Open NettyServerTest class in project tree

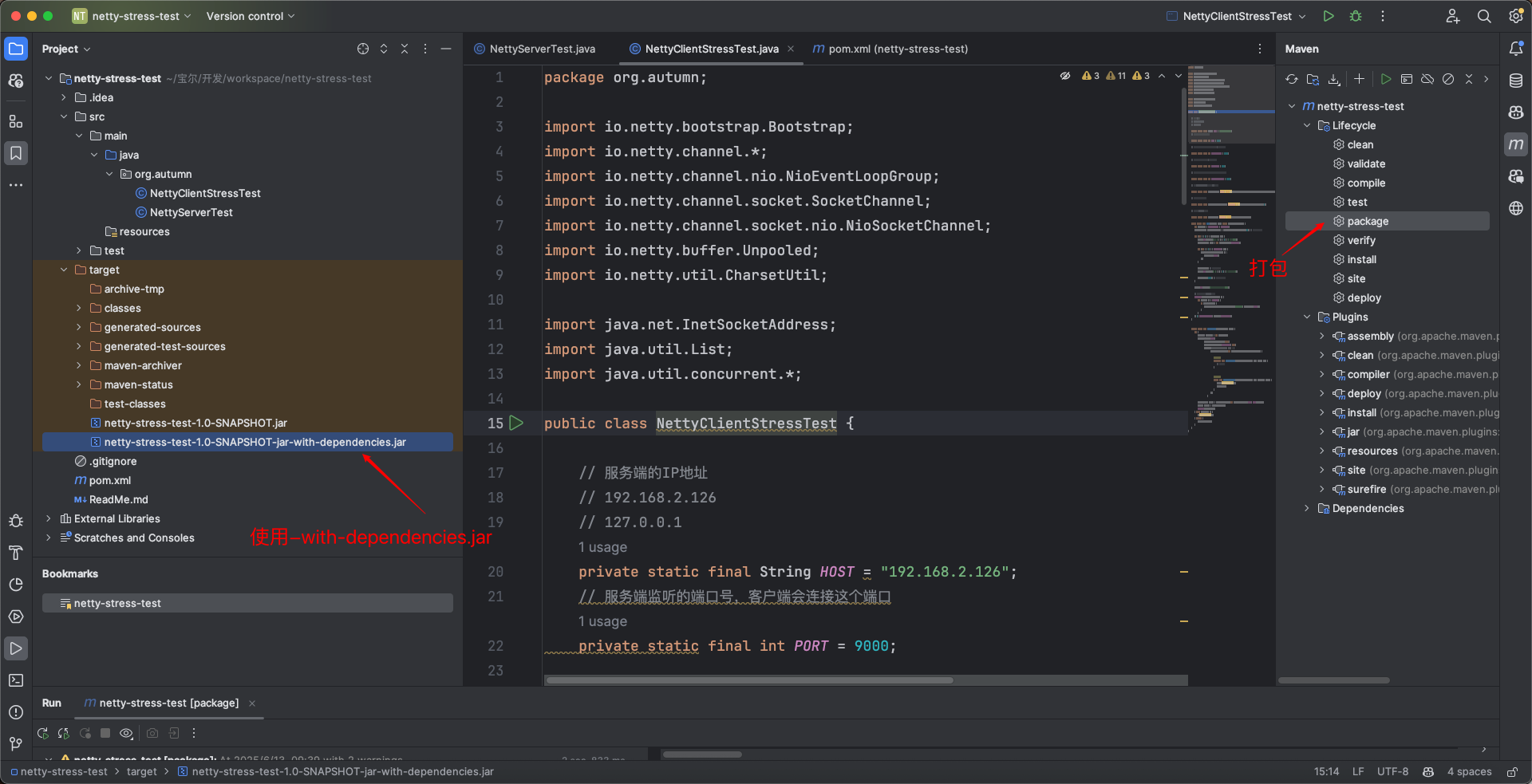(x=191, y=212)
